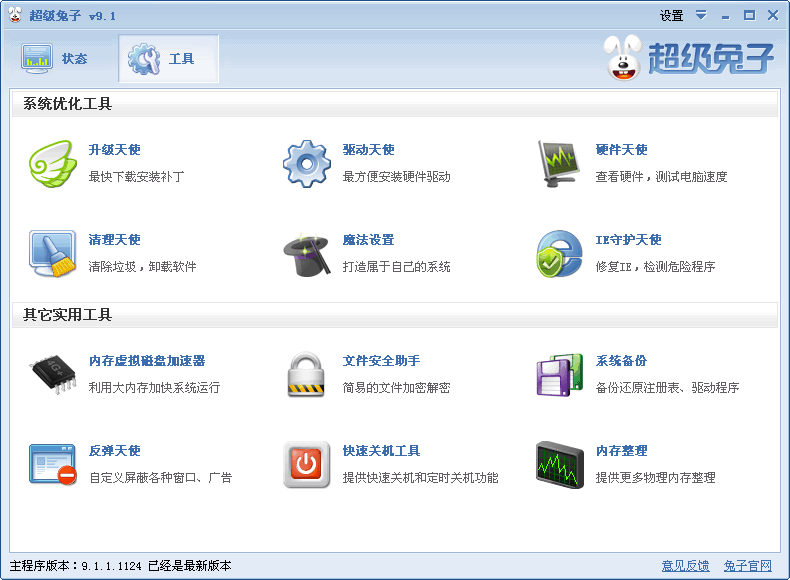Open the 内存整理 waveform monitor icon

(560, 465)
